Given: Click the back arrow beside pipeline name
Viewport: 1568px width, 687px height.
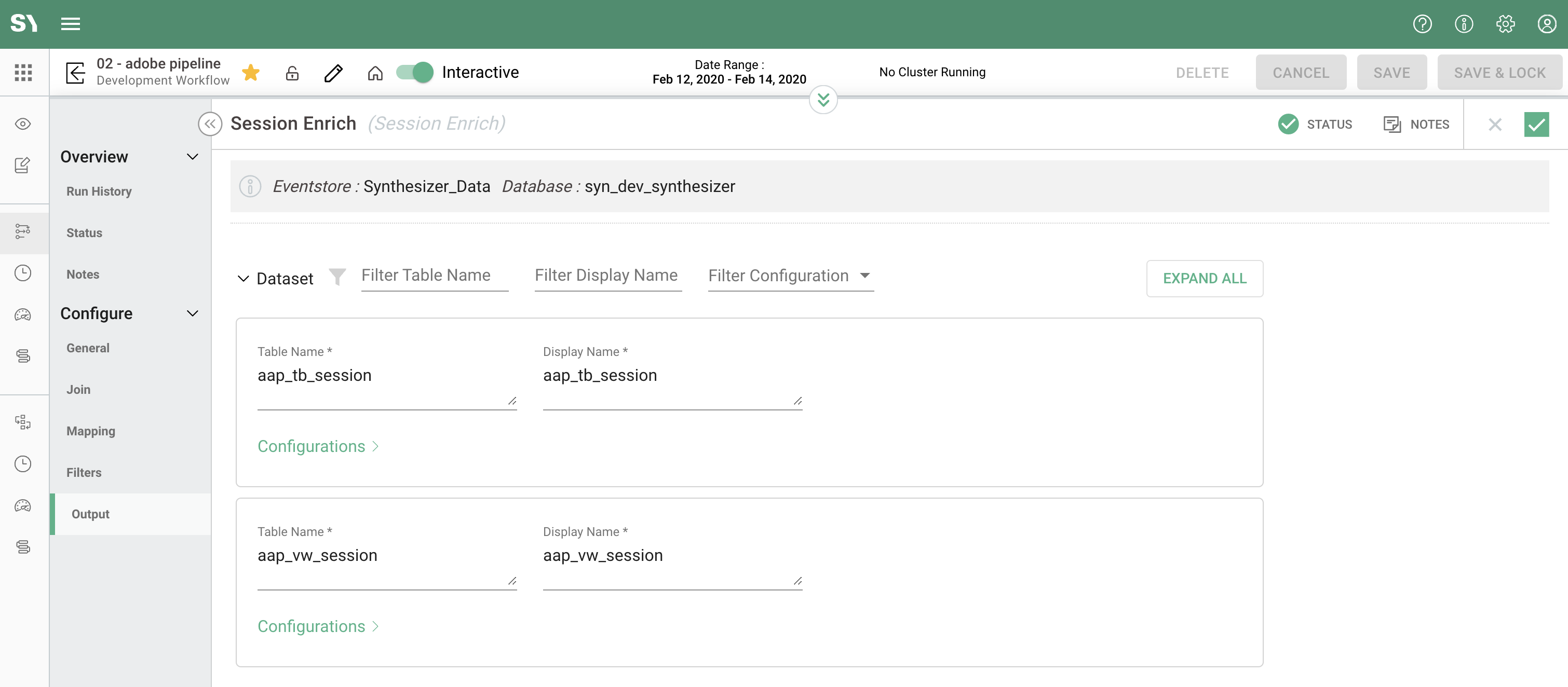Looking at the screenshot, I should click(75, 73).
